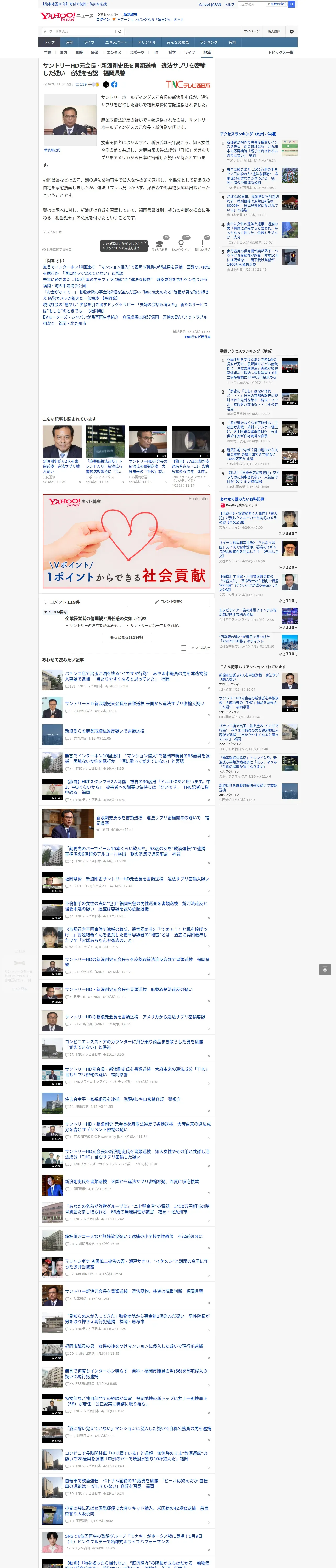
Task: Select the エンタメ category
Action: pos(114,53)
